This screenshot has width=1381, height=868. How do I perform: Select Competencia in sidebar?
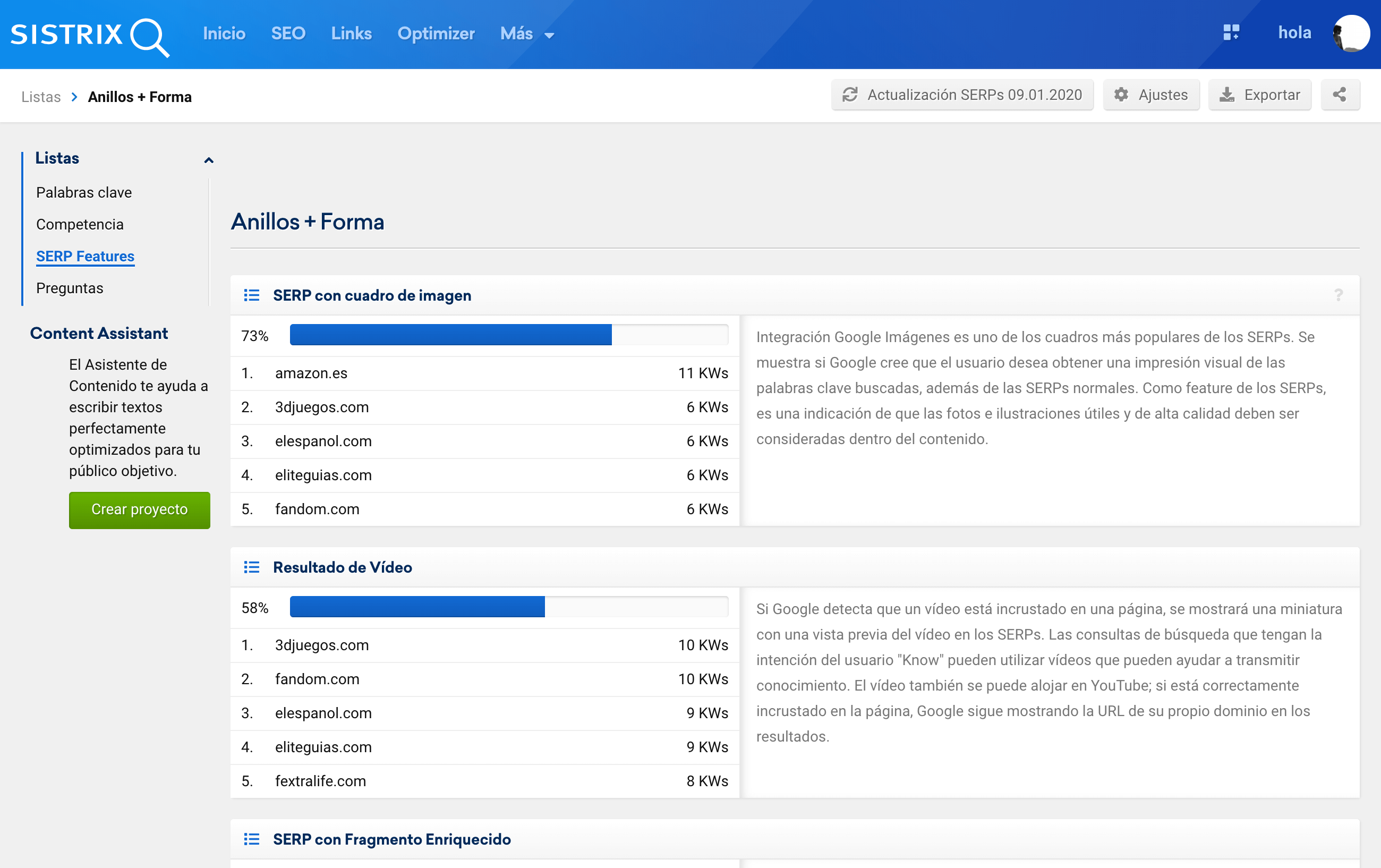point(80,224)
